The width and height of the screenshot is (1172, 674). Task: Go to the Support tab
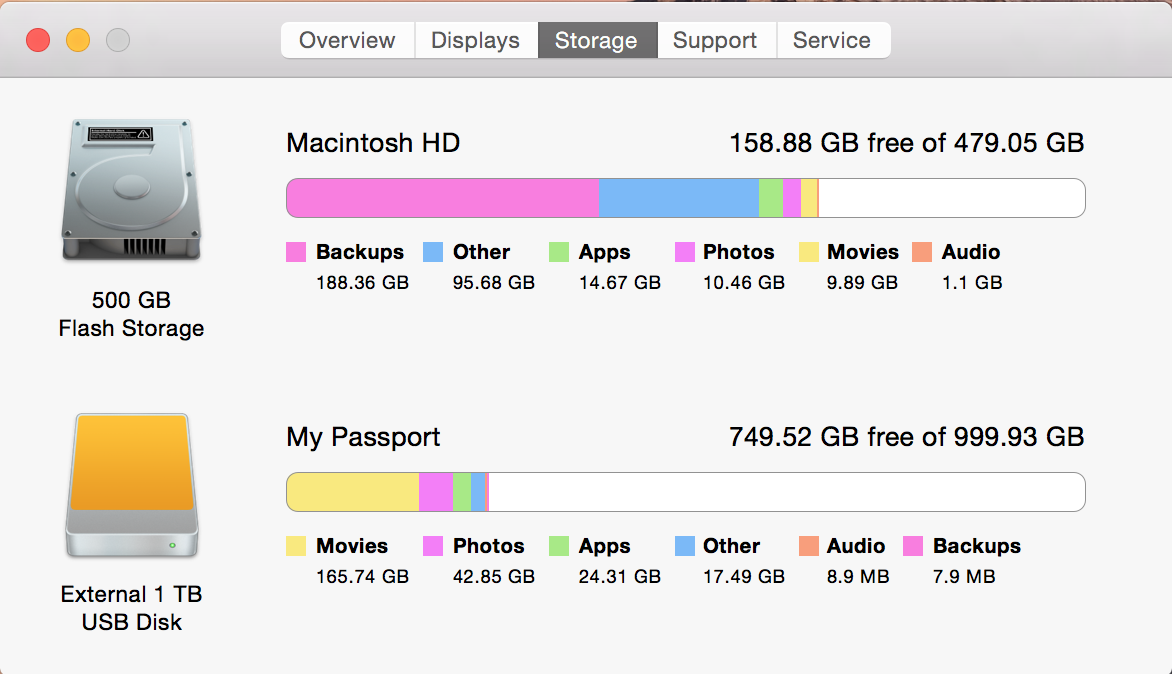coord(715,40)
